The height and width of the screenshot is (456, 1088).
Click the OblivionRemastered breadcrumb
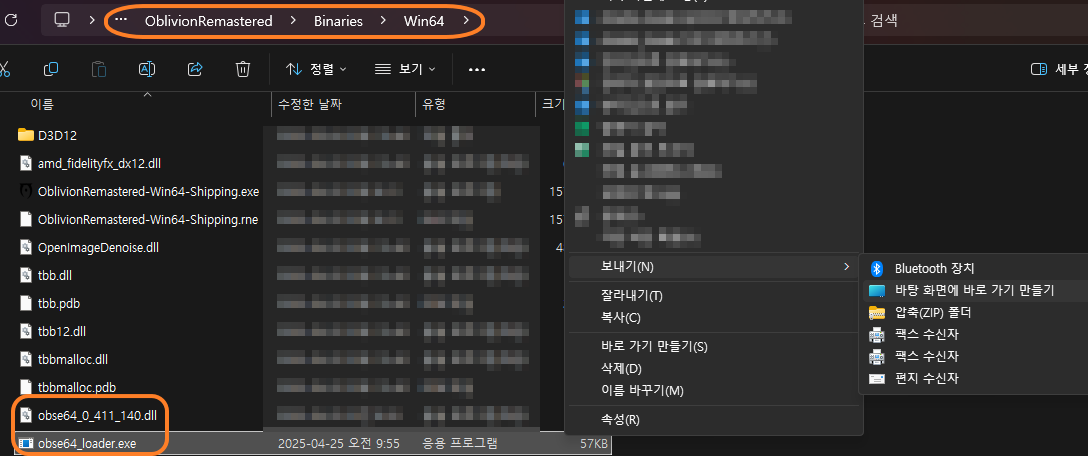coord(208,21)
